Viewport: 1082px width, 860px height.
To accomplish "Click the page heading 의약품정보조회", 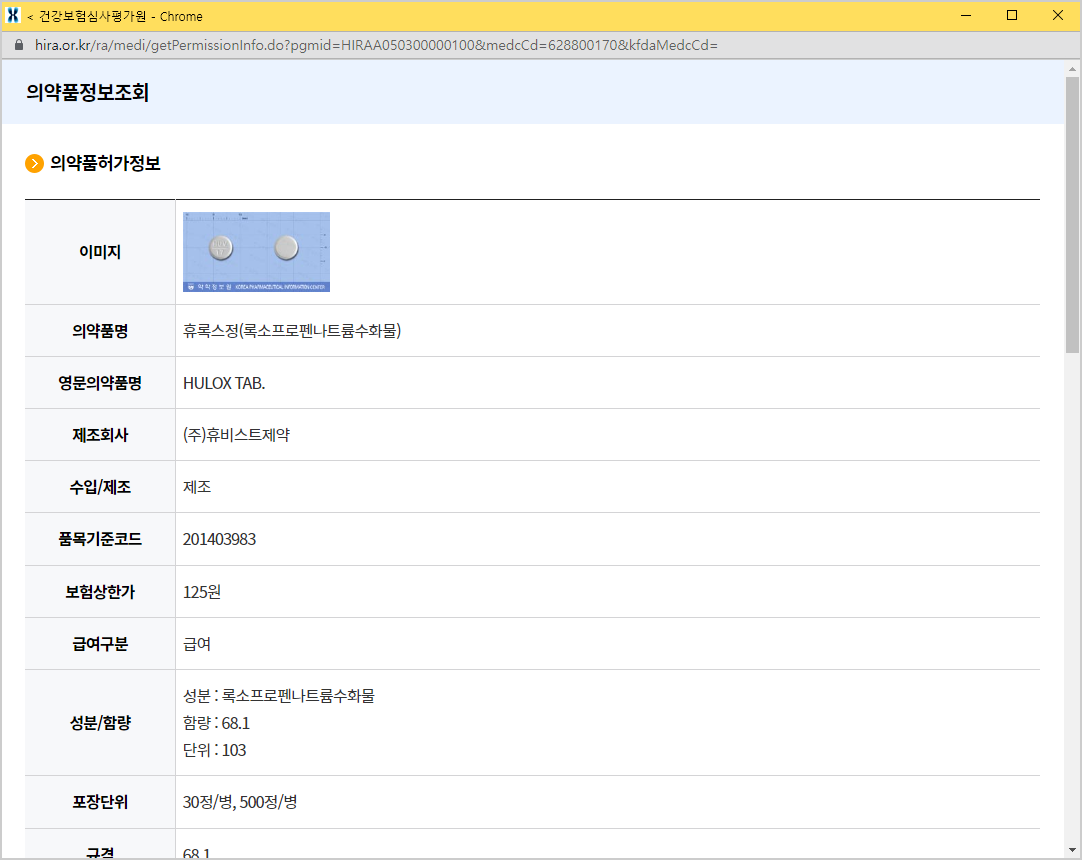I will tap(88, 92).
